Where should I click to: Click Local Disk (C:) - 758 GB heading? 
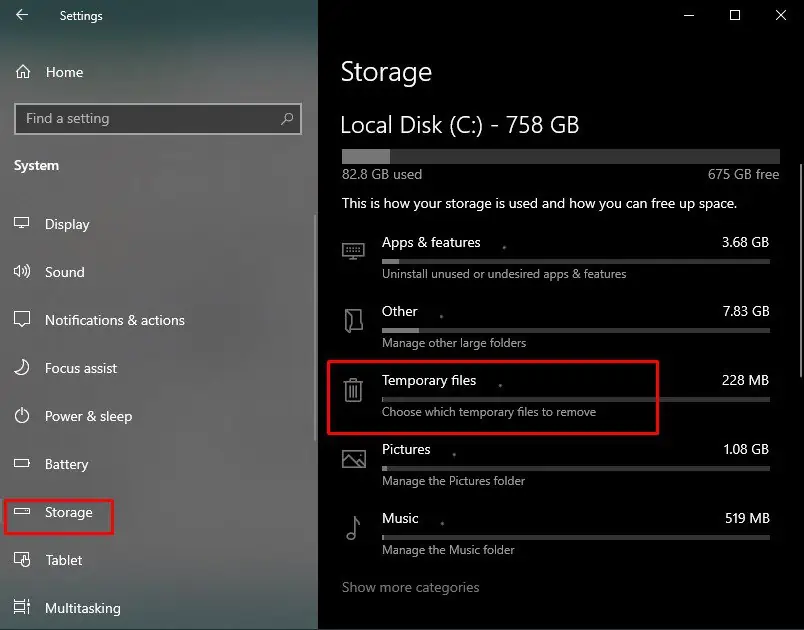coord(459,125)
